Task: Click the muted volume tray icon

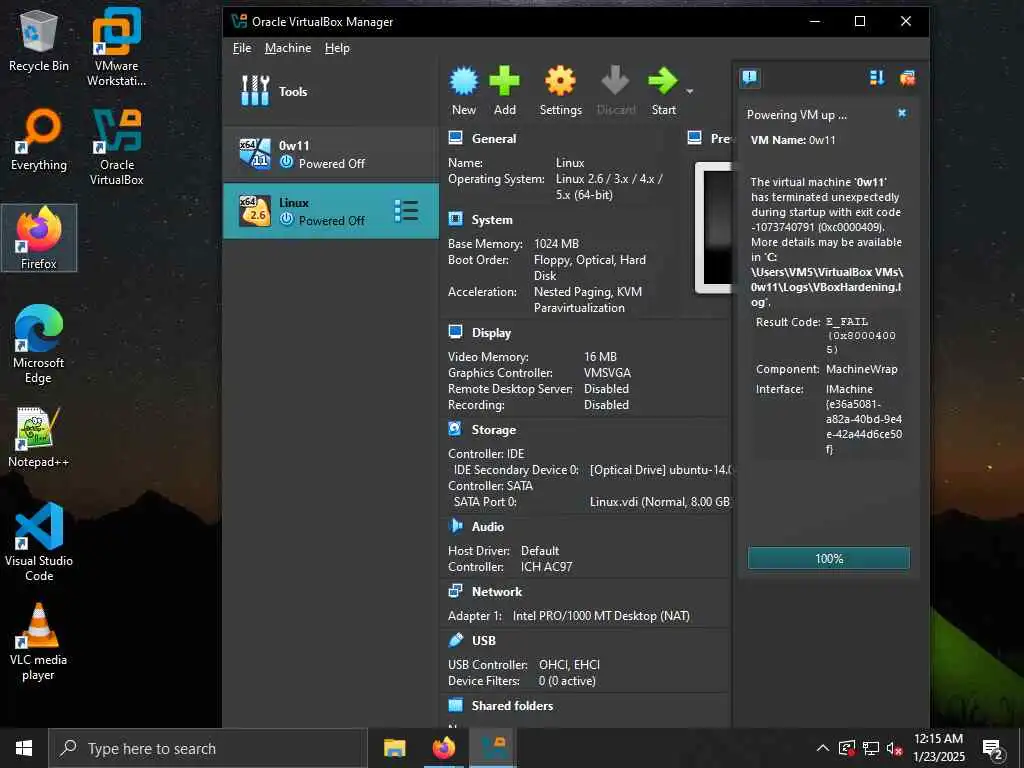Action: click(x=894, y=748)
